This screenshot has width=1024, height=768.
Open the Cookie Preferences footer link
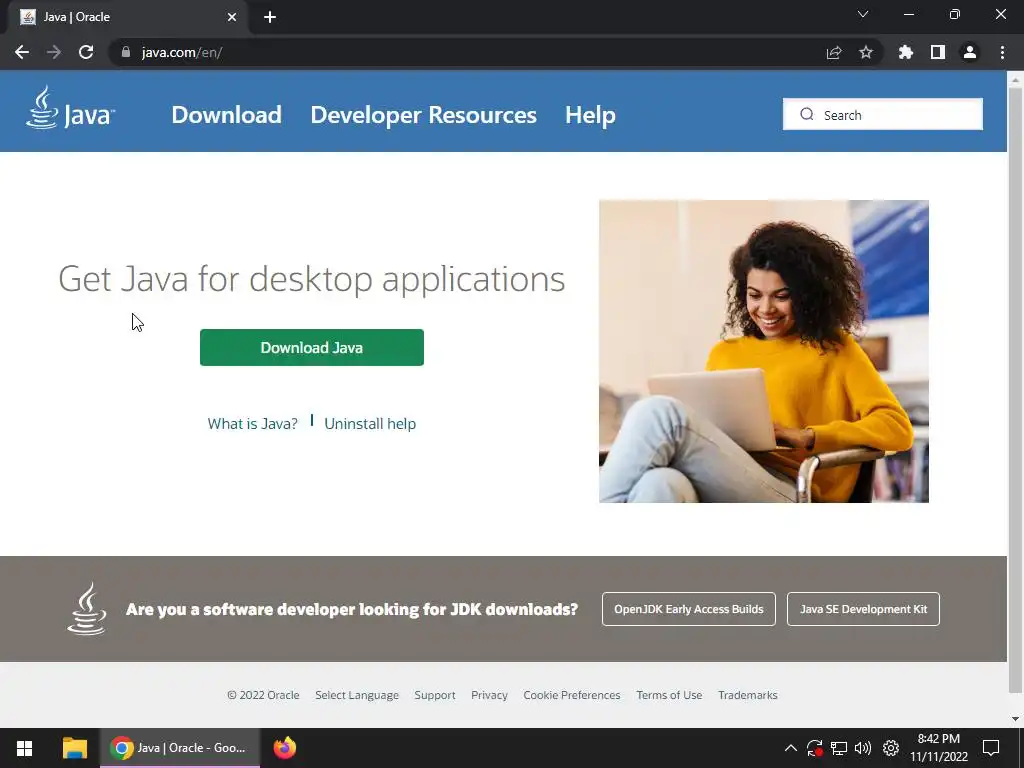tap(571, 695)
